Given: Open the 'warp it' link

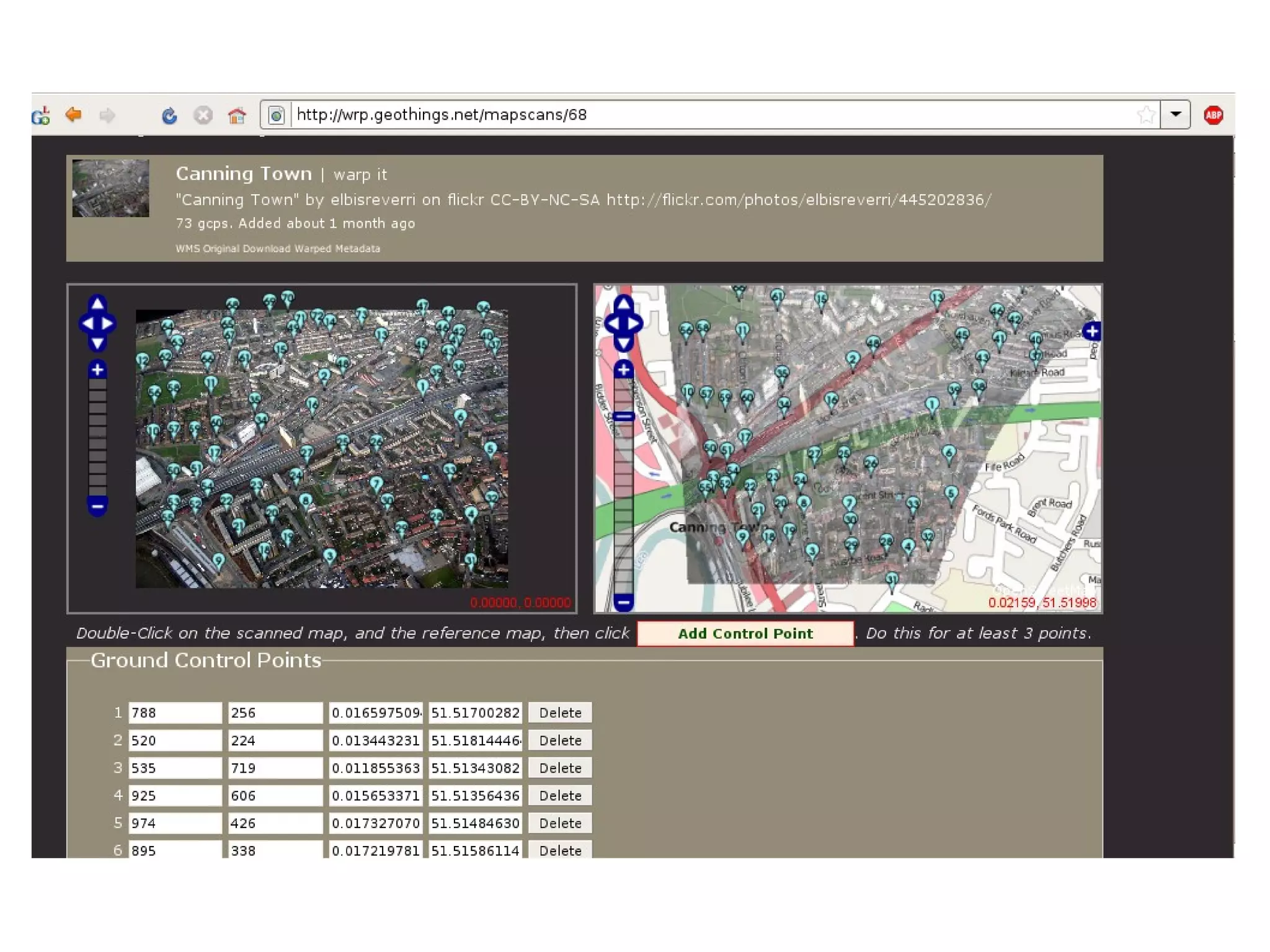Looking at the screenshot, I should tap(360, 175).
